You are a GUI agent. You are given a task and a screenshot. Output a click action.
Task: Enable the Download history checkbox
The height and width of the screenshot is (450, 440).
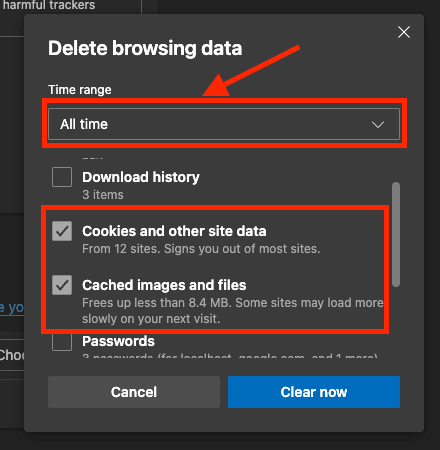point(62,177)
